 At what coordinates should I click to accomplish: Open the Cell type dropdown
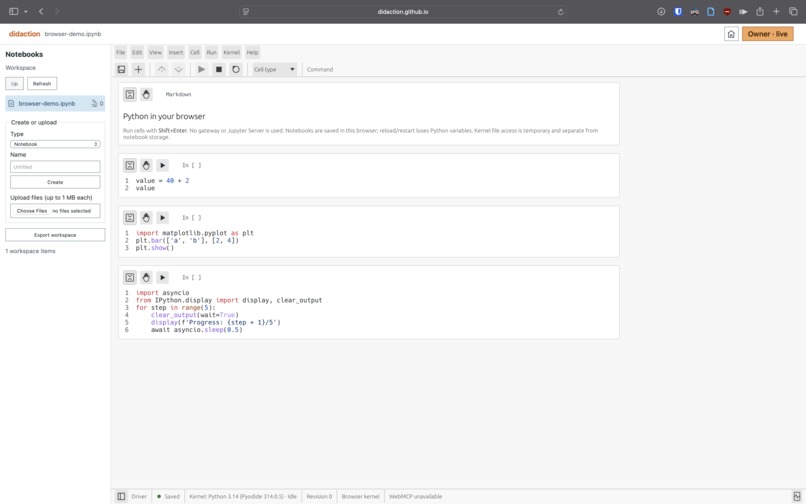coord(274,69)
